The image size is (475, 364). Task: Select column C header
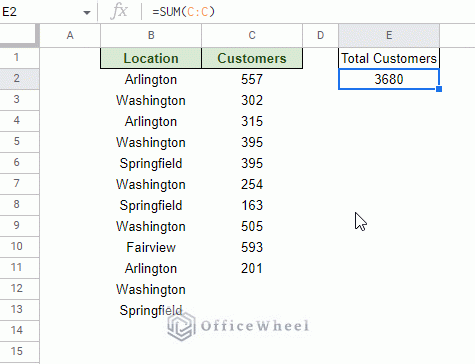click(x=252, y=35)
